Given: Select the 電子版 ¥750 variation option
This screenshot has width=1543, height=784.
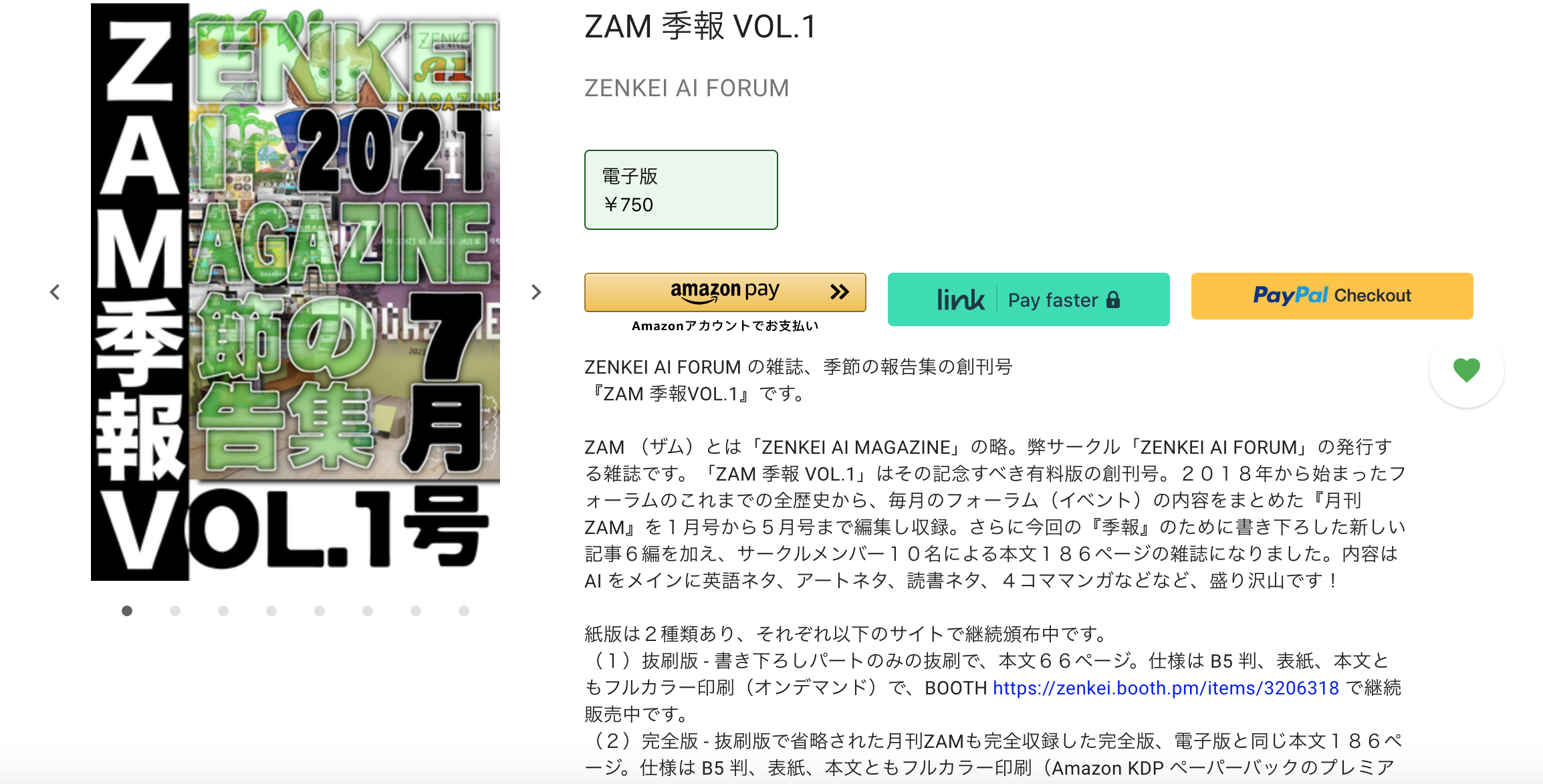Looking at the screenshot, I should click(x=681, y=190).
